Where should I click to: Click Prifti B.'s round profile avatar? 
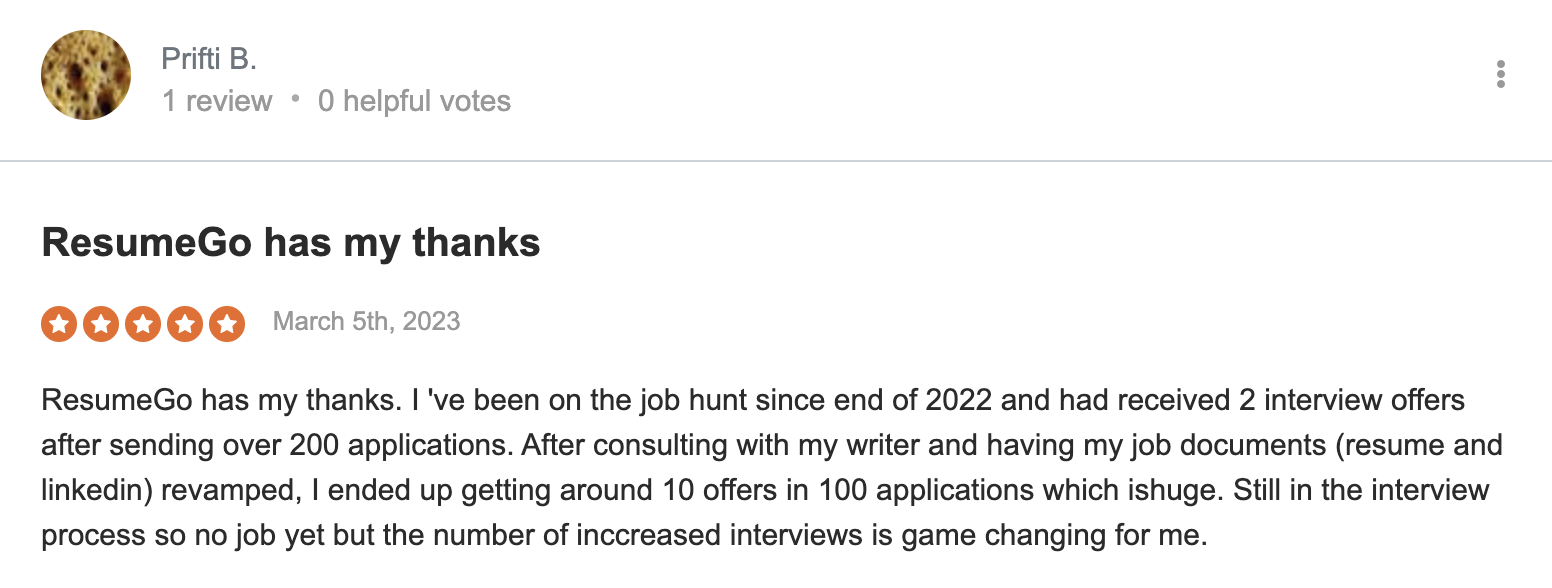coord(86,75)
